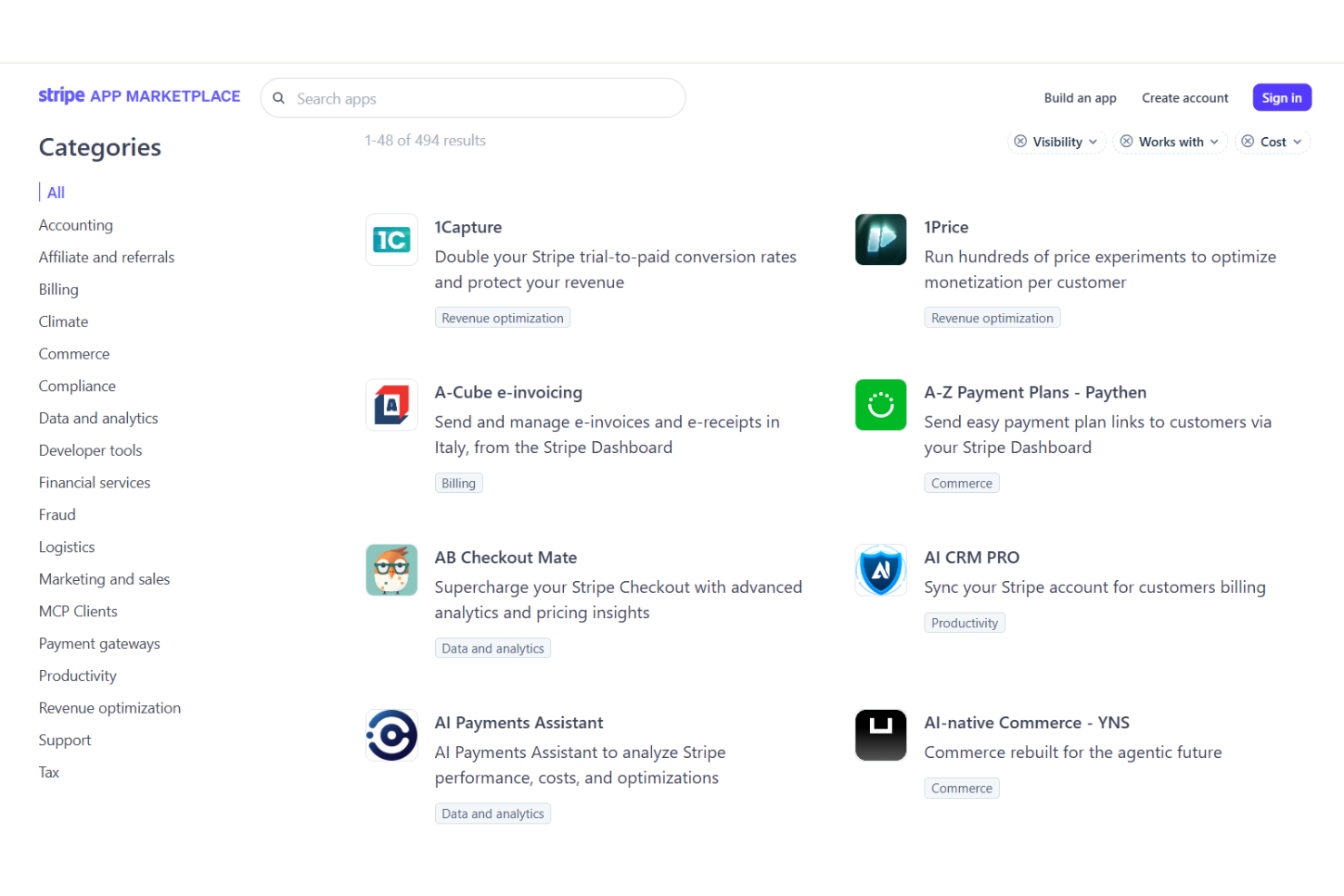This screenshot has width=1344, height=896.
Task: Switch to the Developer tools category
Action: pos(90,450)
